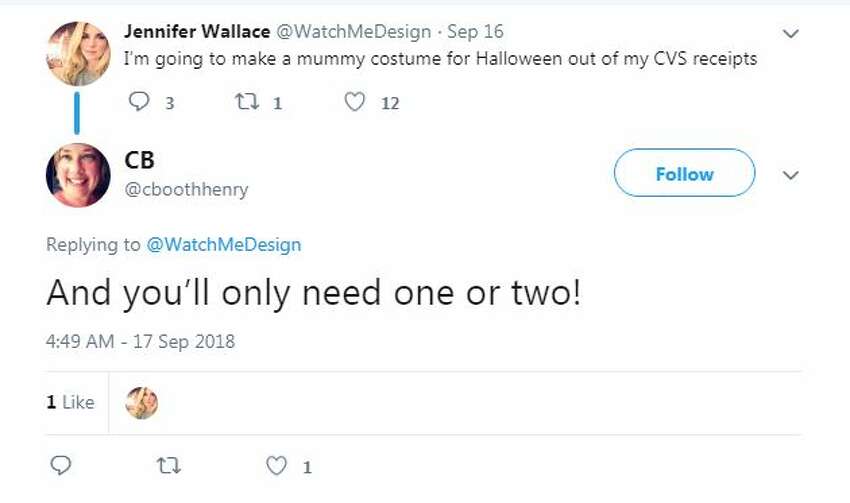Reply to CB's tweet using bottom speech bubble
This screenshot has height=503, width=850.
pos(60,466)
